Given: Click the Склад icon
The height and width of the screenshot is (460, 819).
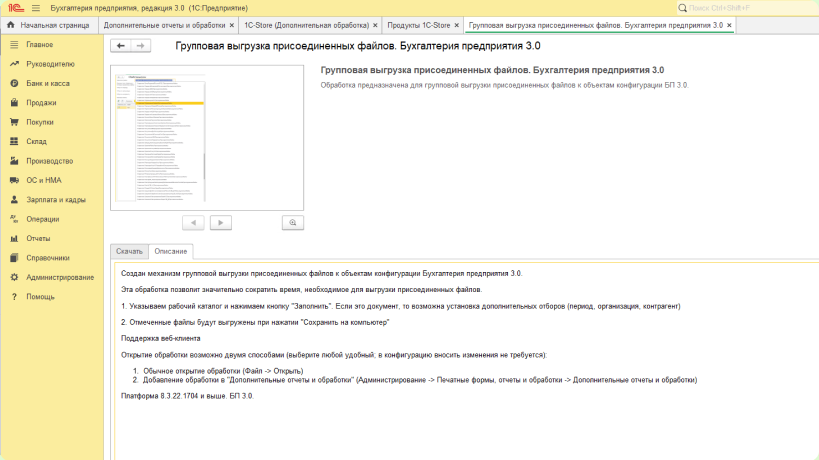Looking at the screenshot, I should click(14, 141).
